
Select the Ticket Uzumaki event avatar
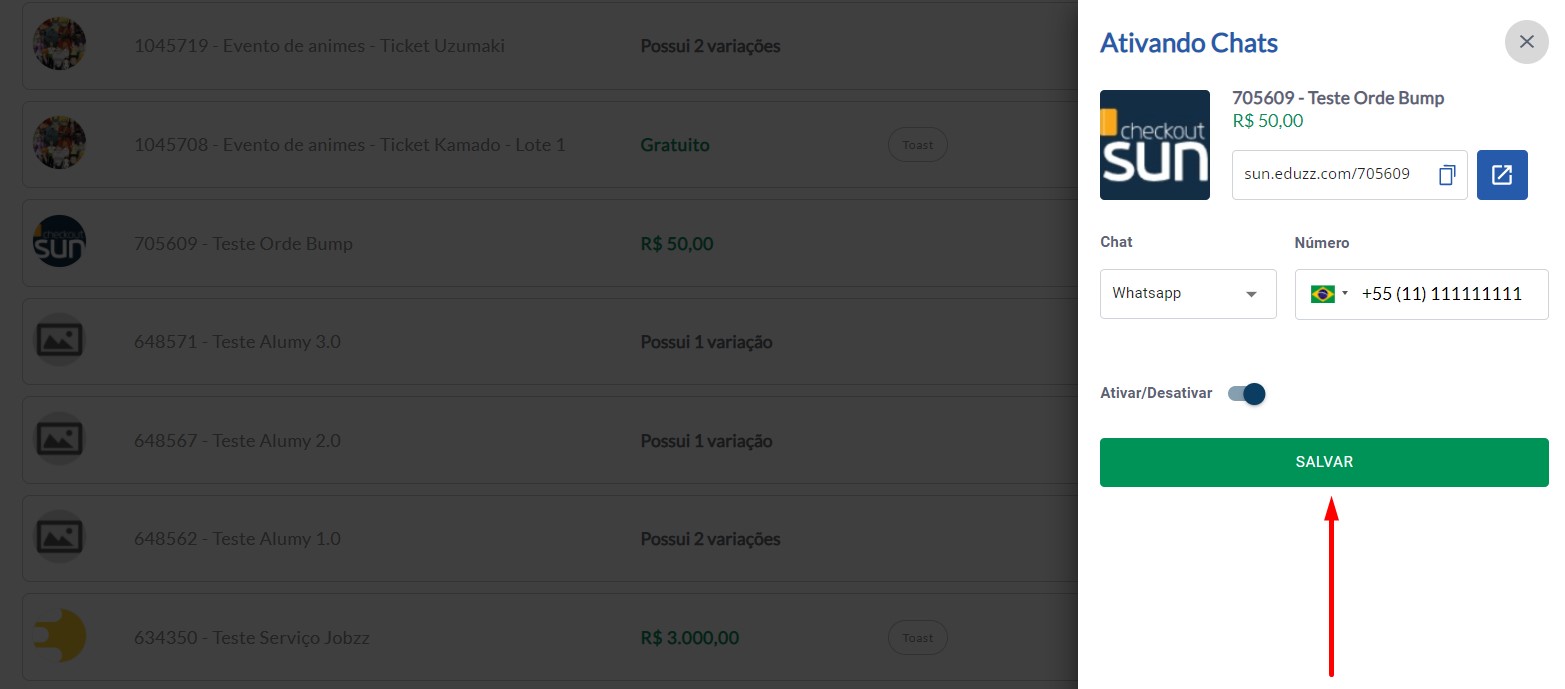point(60,44)
